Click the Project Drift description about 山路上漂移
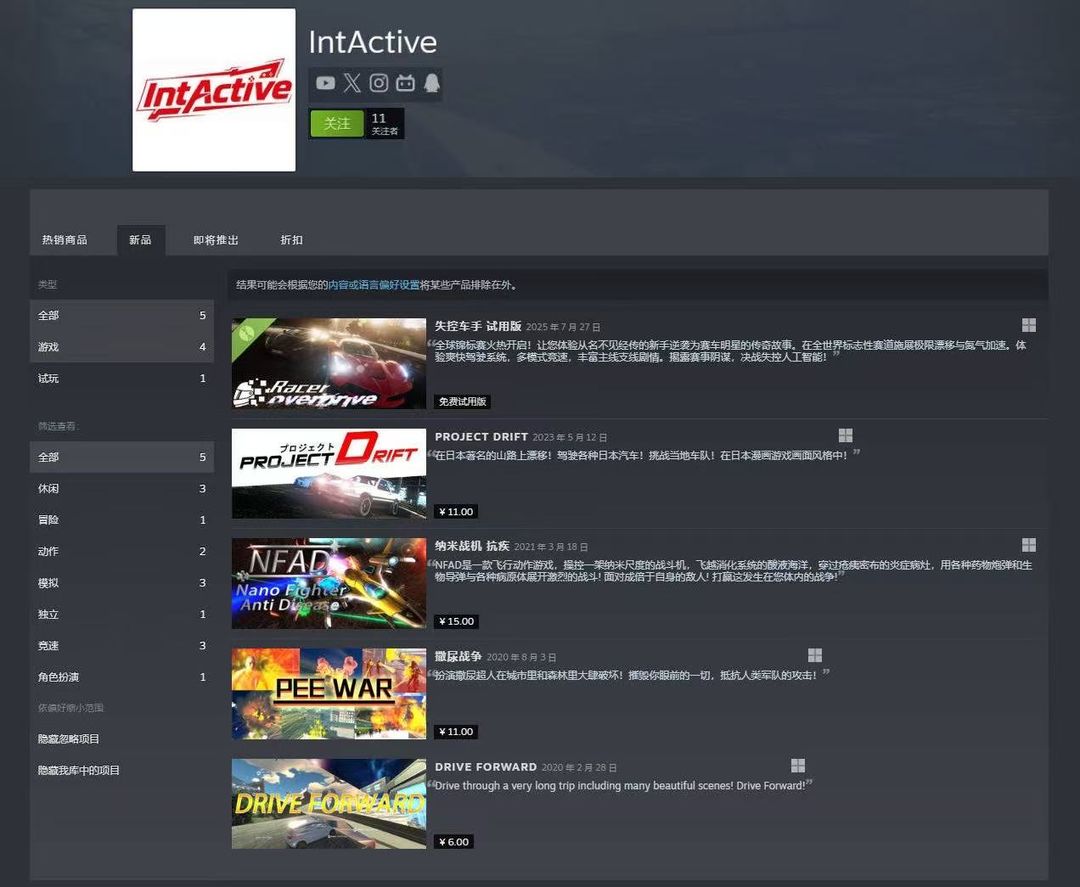 click(x=641, y=455)
